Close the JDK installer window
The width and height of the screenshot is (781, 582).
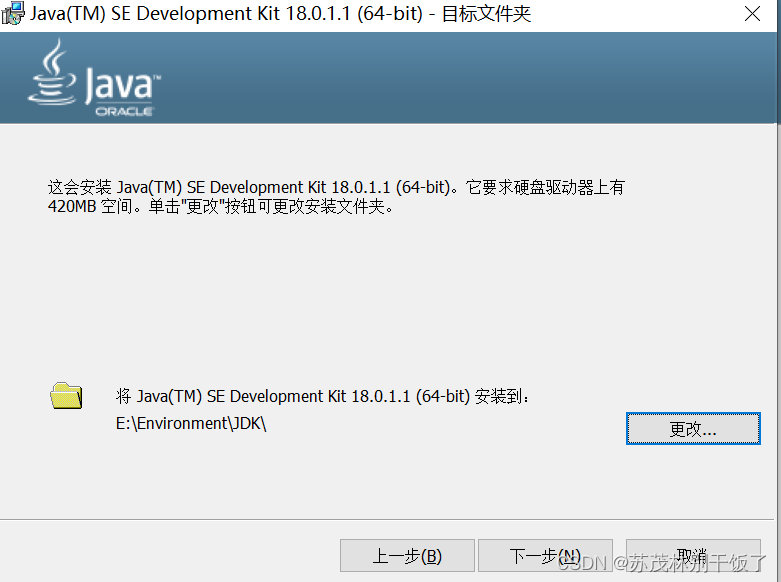click(752, 13)
